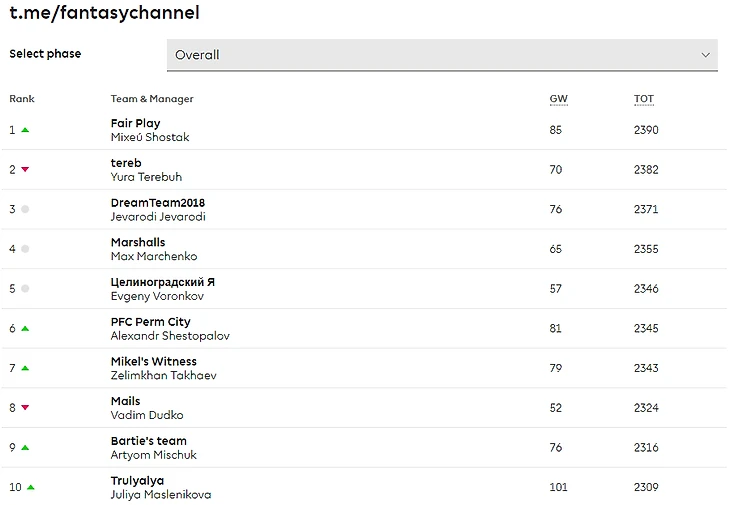Screen dimensions: 730x505
Task: Click red down arrow beside rank 2
Action: pyautogui.click(x=26, y=169)
